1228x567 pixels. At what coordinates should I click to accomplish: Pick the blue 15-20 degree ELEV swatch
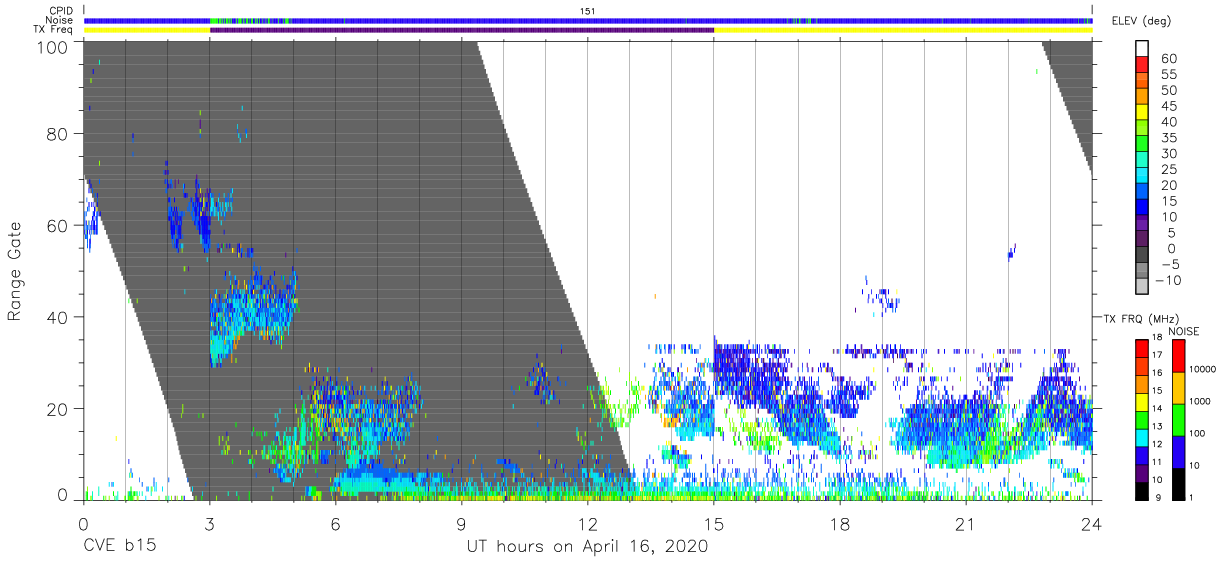(x=1143, y=193)
